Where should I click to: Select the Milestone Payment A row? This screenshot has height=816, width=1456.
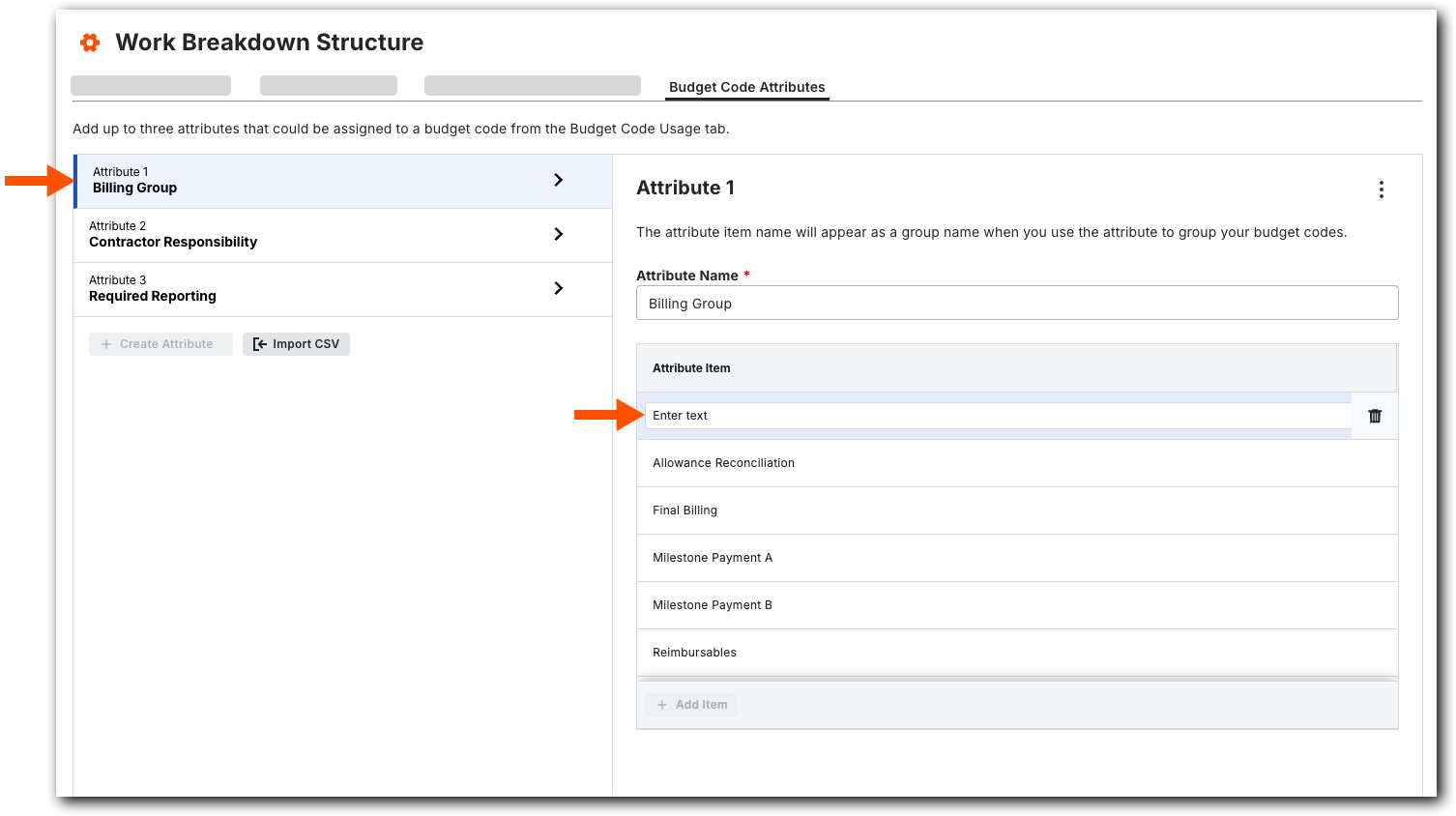tap(1016, 558)
